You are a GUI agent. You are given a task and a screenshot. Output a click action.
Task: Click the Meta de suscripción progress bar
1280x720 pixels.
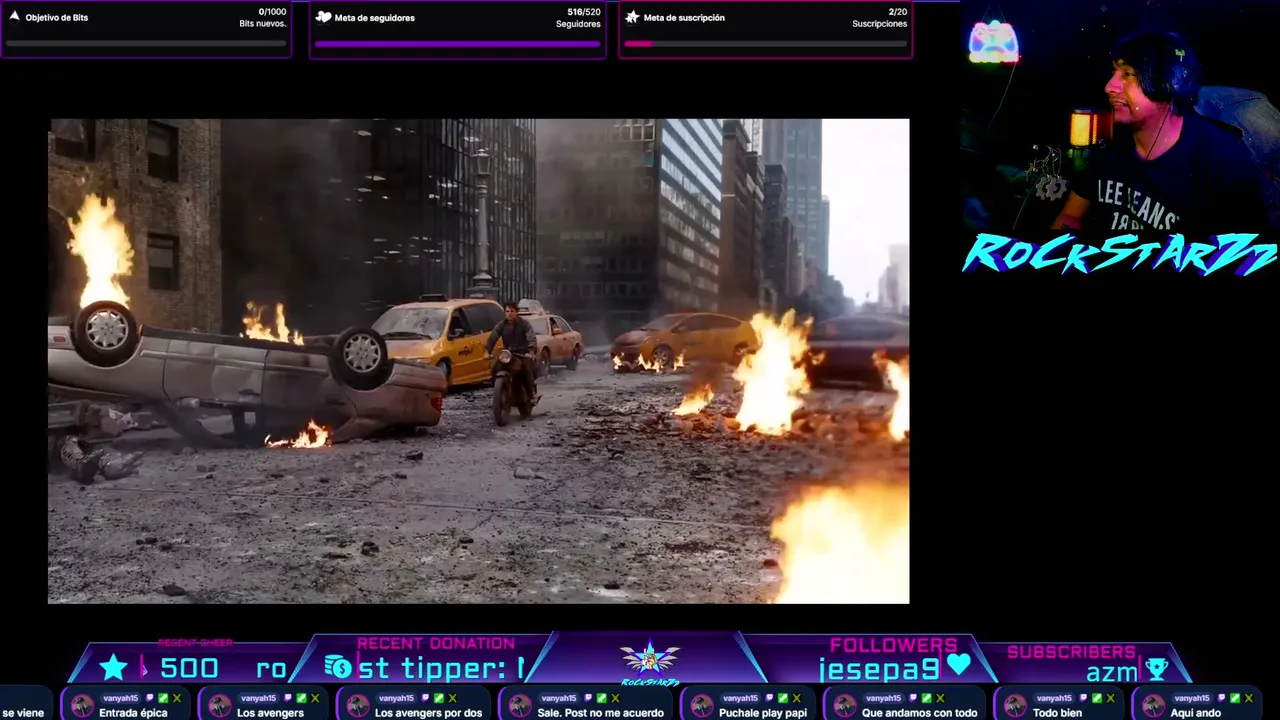pyautogui.click(x=765, y=44)
